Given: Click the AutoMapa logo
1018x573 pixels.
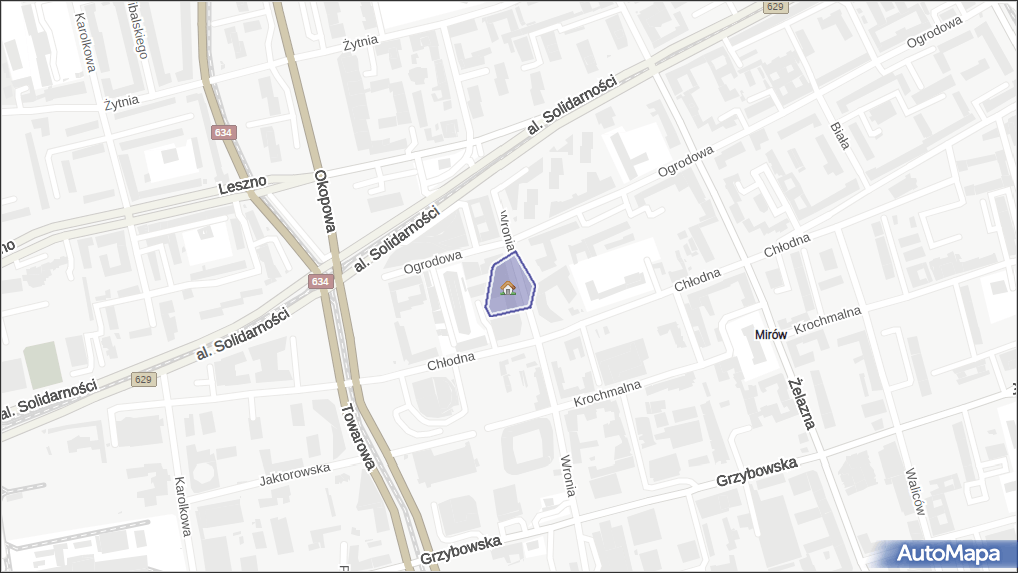Looking at the screenshot, I should coord(948,553).
